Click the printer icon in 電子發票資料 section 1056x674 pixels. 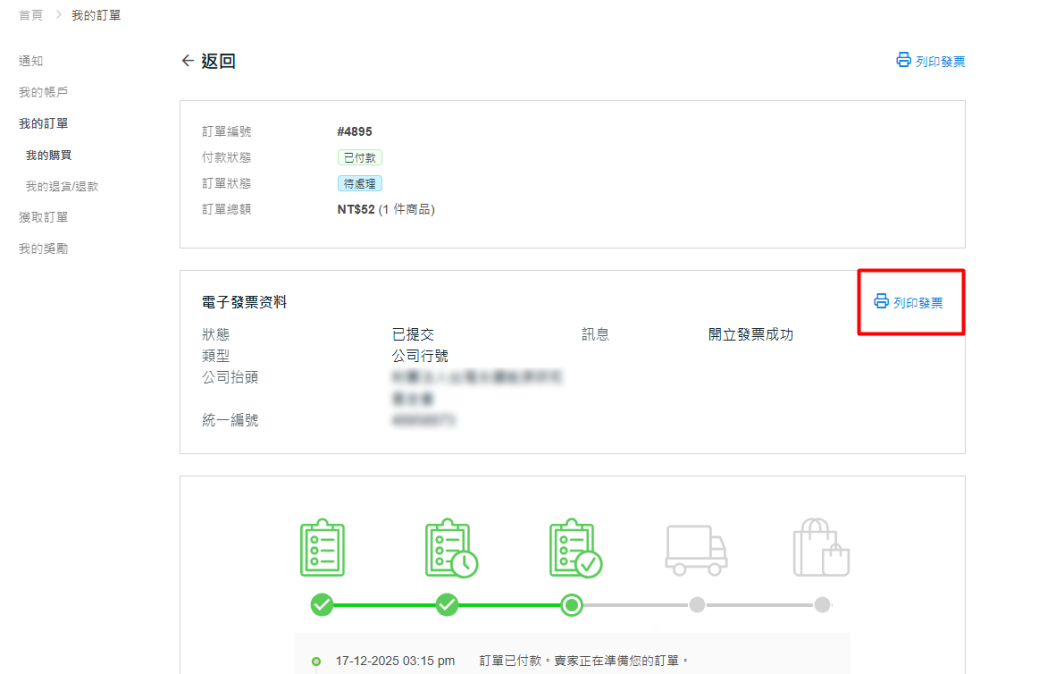[881, 301]
